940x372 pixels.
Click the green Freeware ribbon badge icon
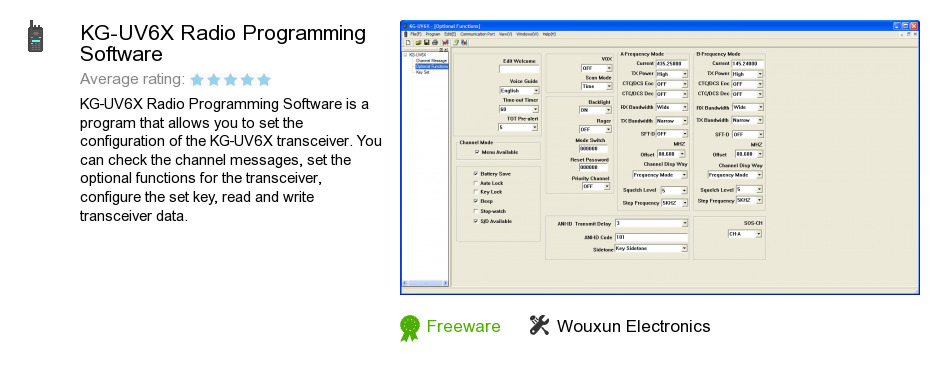(410, 328)
